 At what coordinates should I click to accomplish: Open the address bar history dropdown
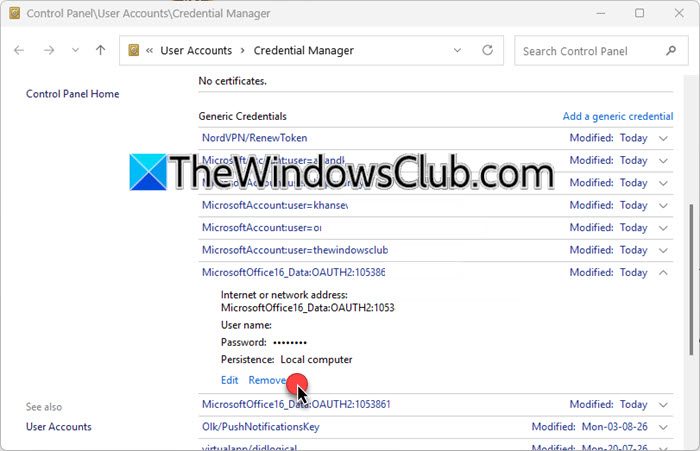tap(457, 50)
